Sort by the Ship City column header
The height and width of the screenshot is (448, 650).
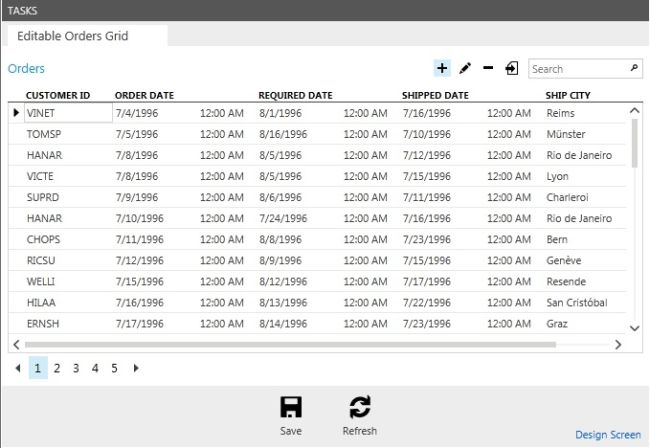click(x=568, y=95)
